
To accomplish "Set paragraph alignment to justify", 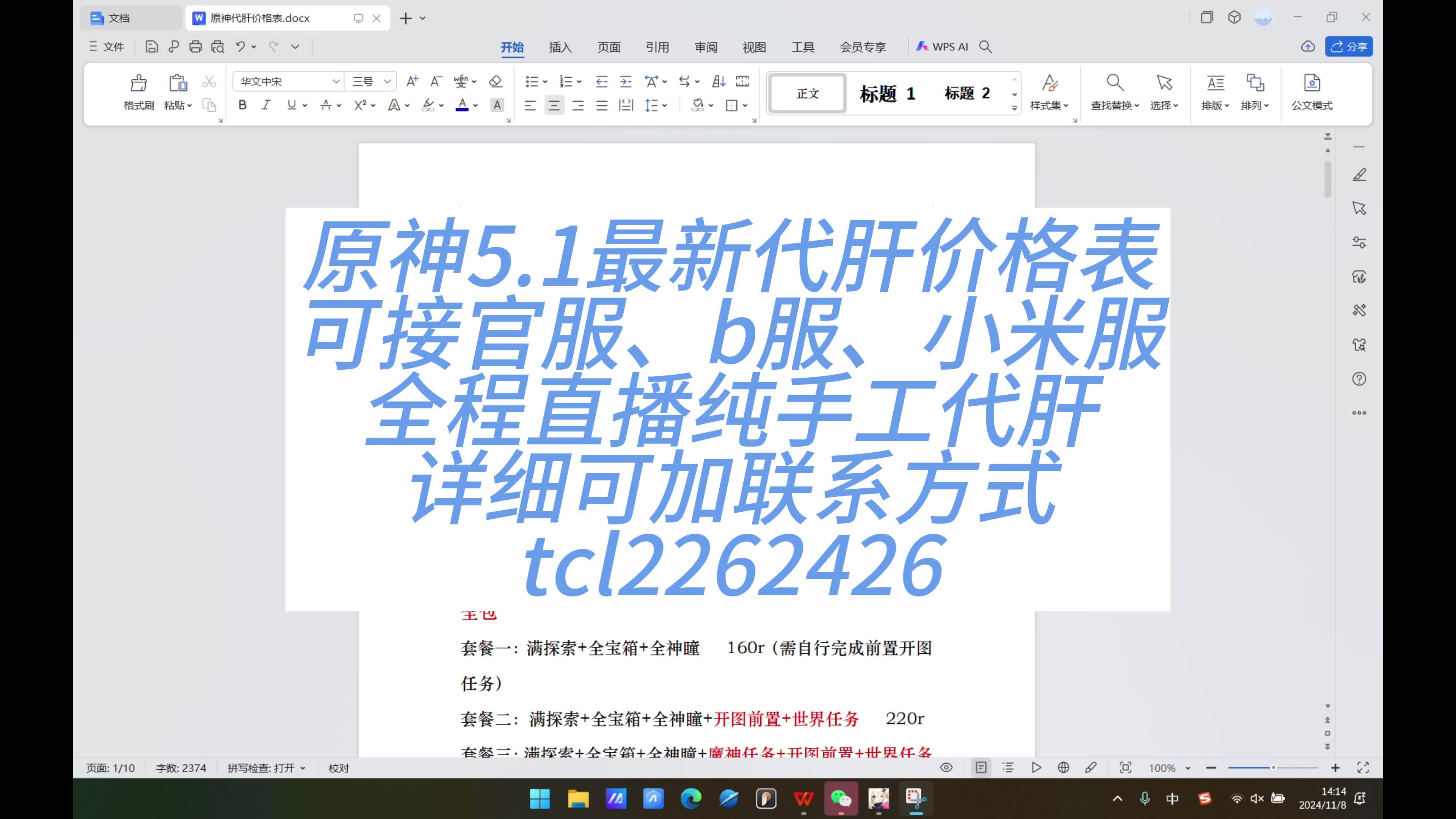I will pyautogui.click(x=602, y=105).
